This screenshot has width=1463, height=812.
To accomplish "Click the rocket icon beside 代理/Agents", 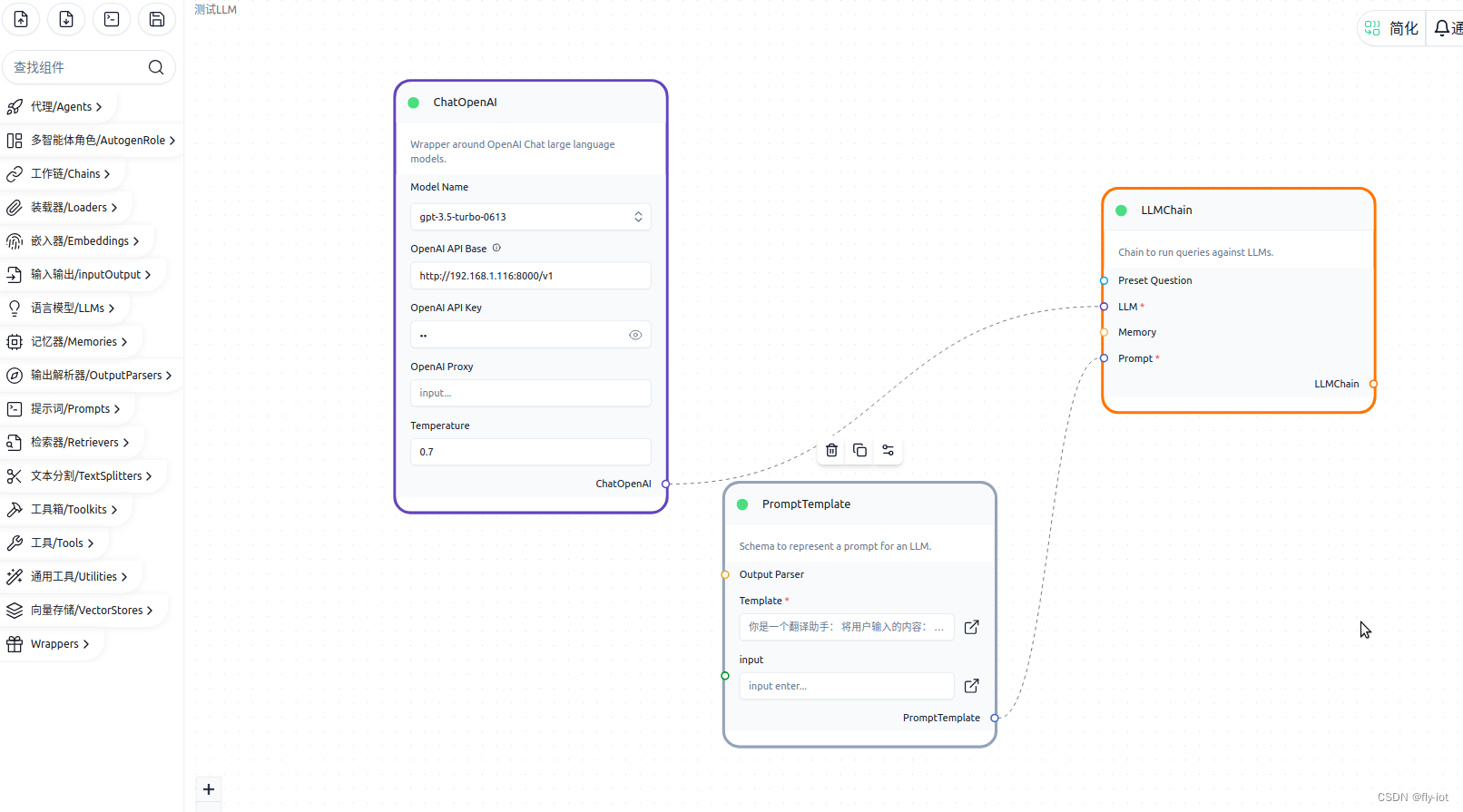I will [x=15, y=106].
